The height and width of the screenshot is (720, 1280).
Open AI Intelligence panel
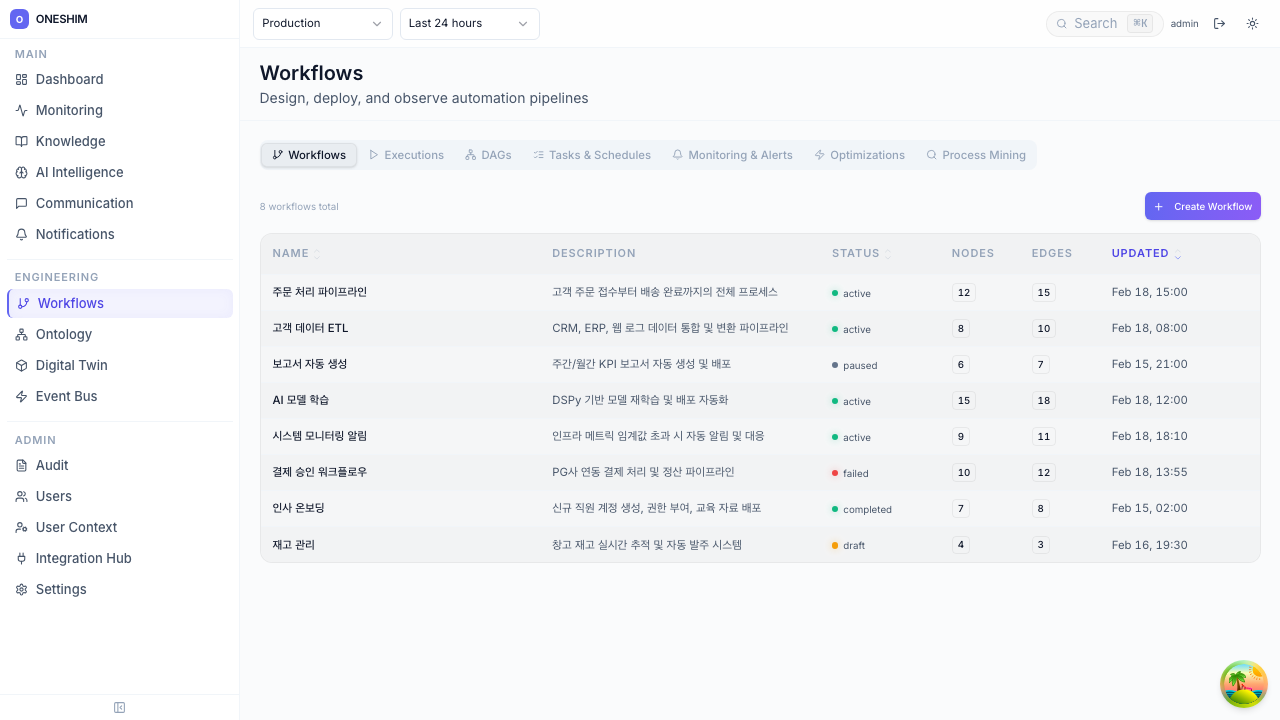click(79, 172)
